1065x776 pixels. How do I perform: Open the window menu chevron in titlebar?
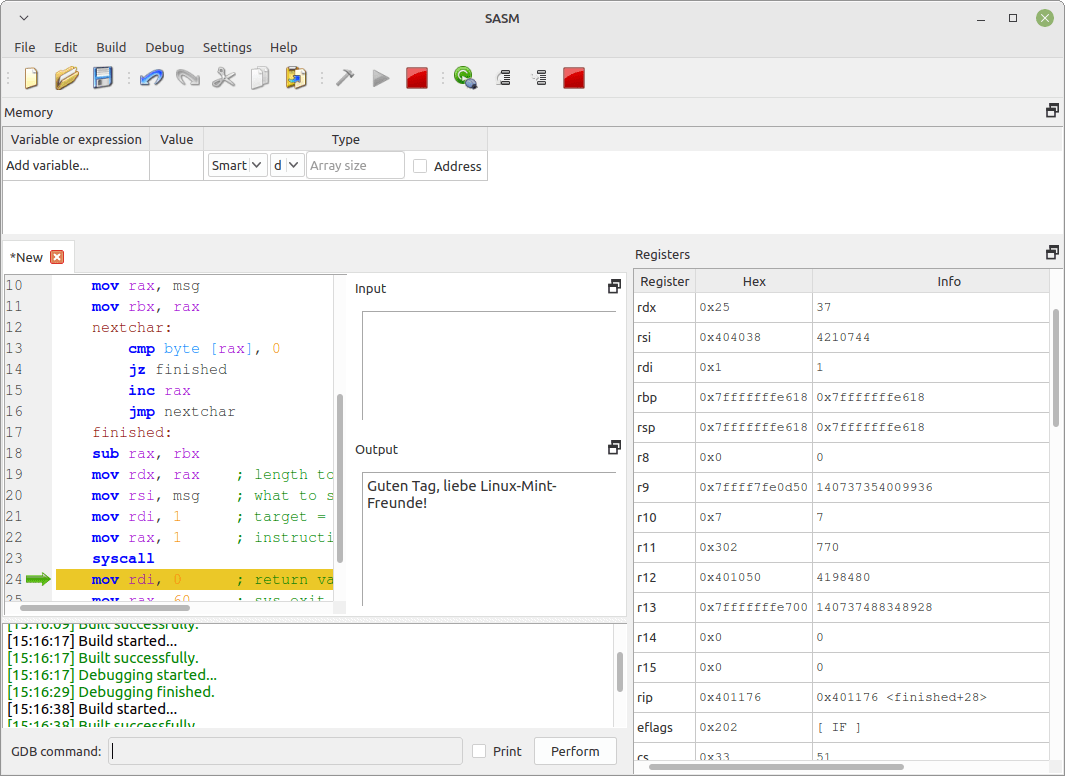coord(23,17)
